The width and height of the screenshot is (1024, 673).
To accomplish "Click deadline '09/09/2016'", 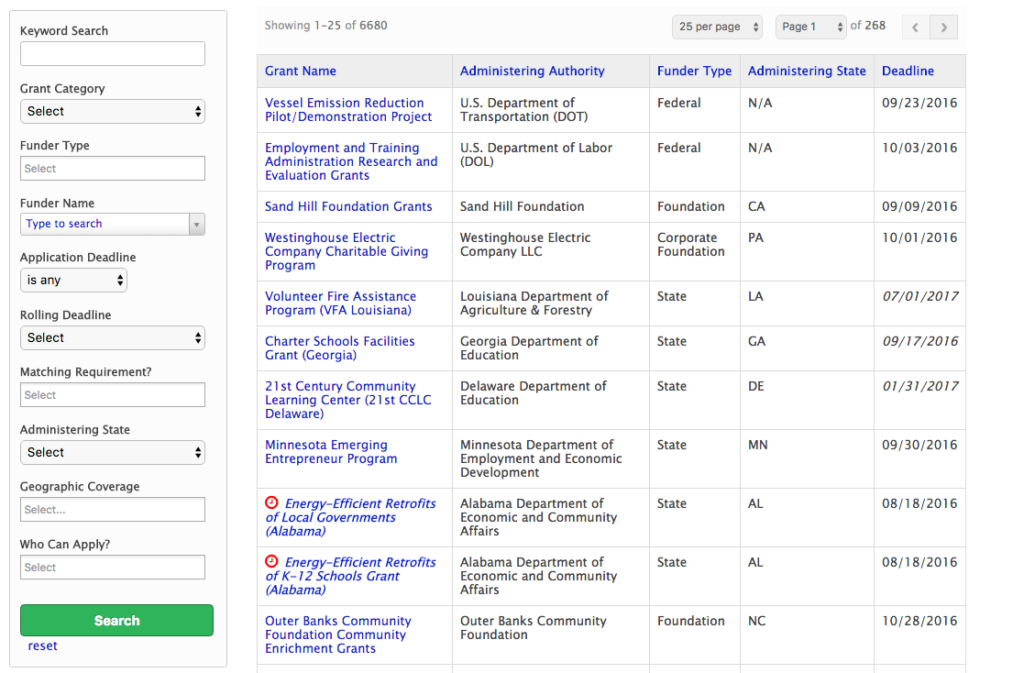I will [920, 206].
